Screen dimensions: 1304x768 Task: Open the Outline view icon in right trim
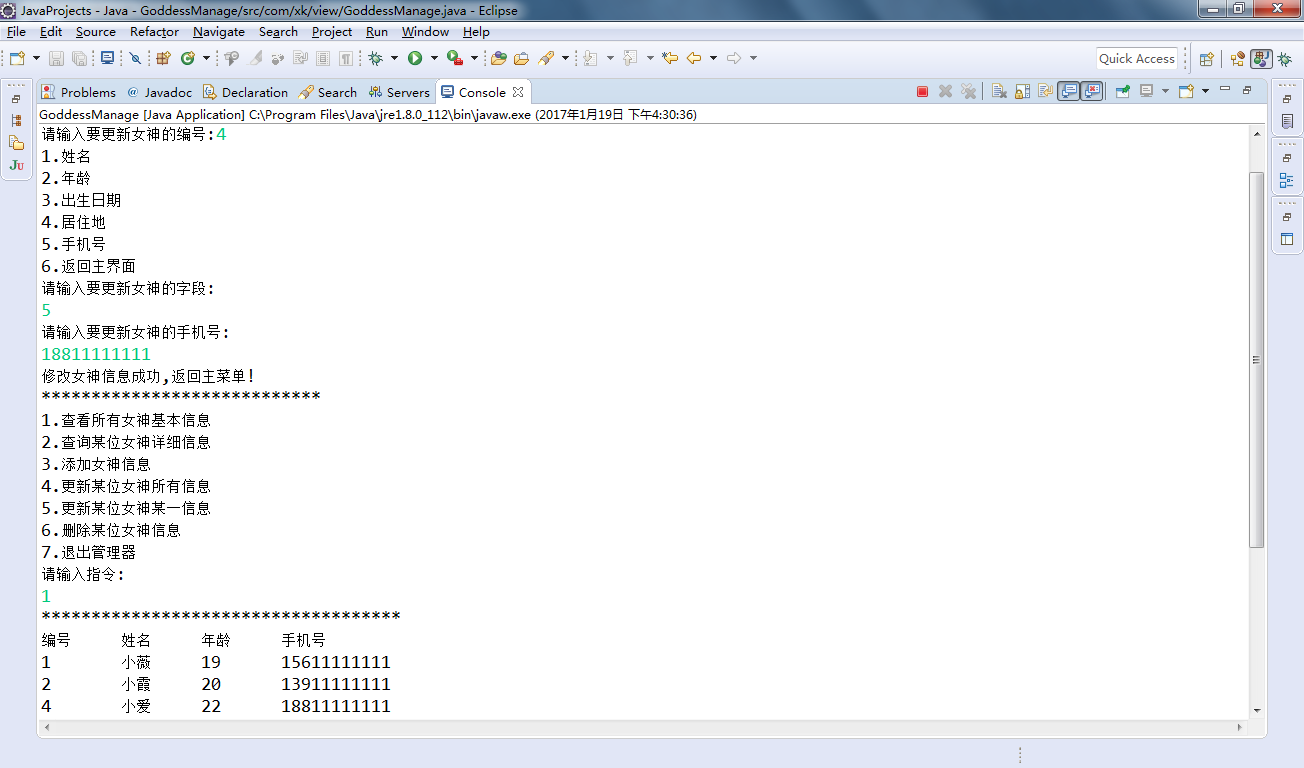[1287, 181]
